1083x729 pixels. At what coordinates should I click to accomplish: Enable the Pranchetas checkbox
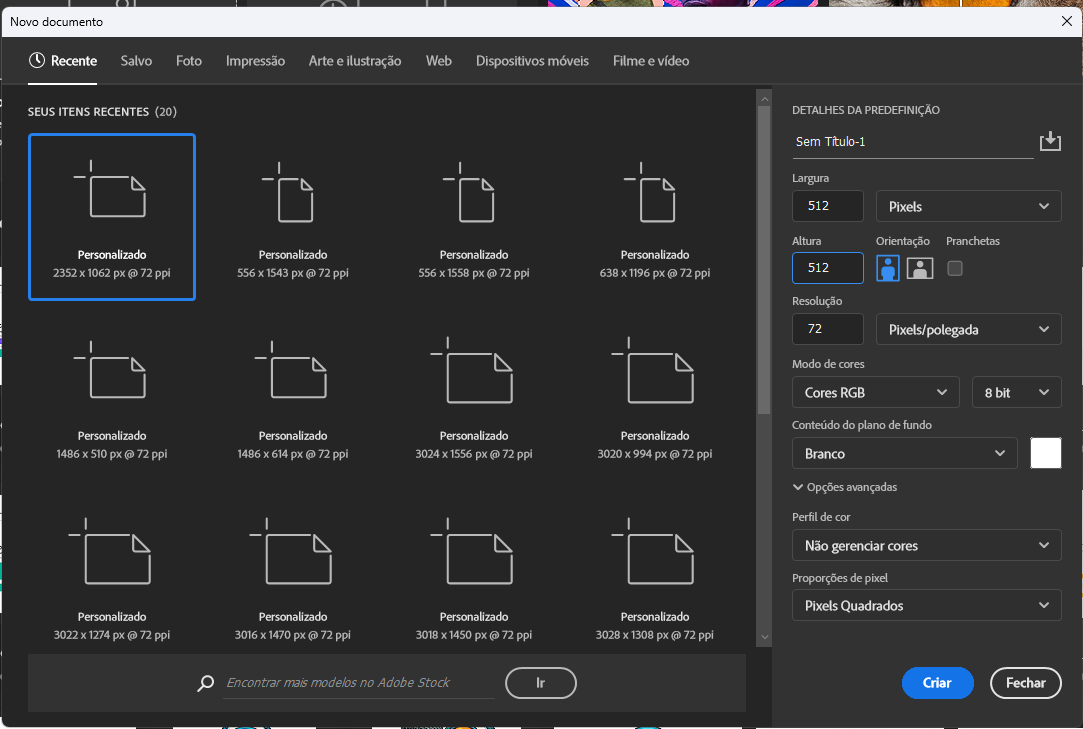point(955,268)
